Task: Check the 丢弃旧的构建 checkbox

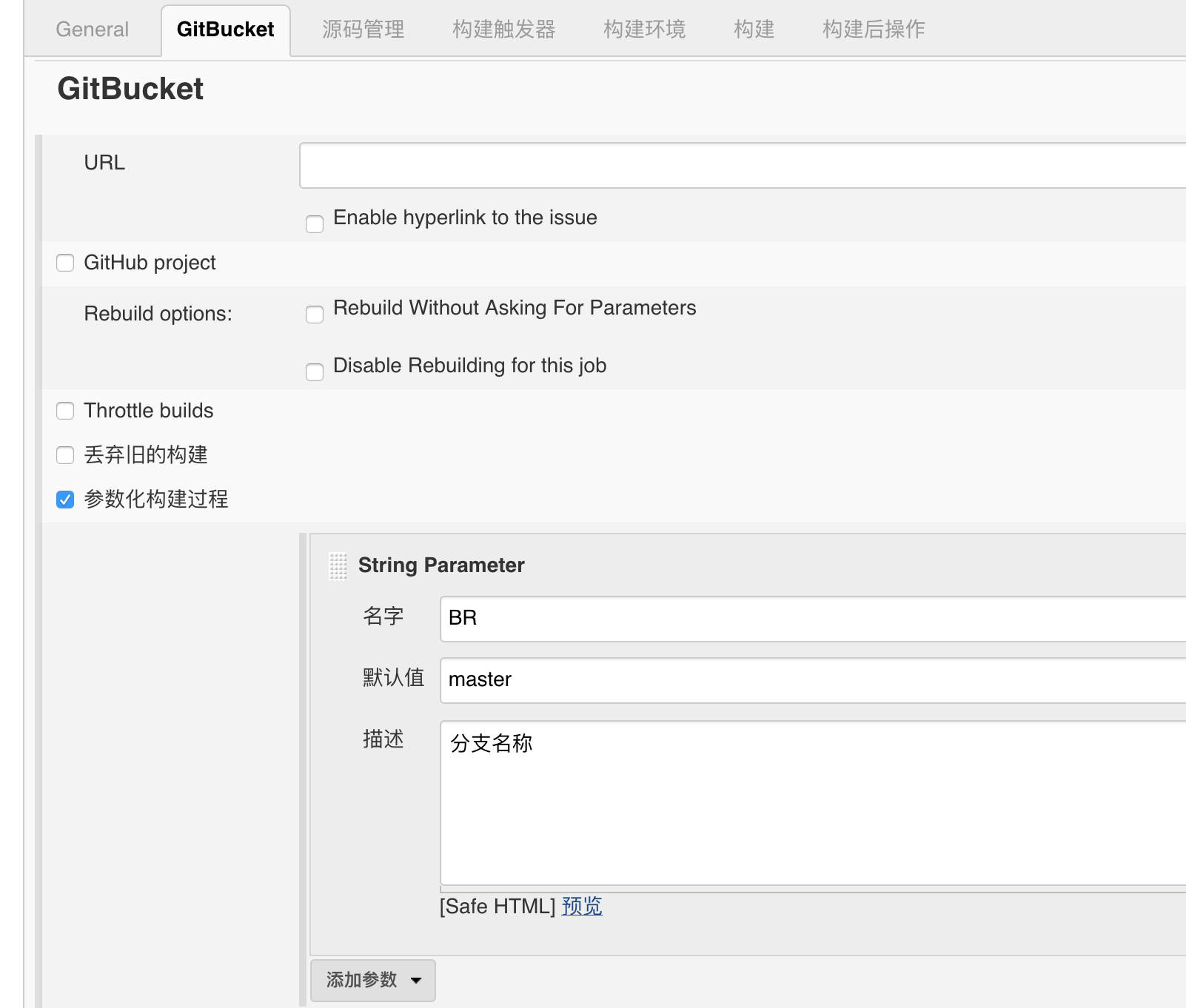Action: [x=66, y=455]
